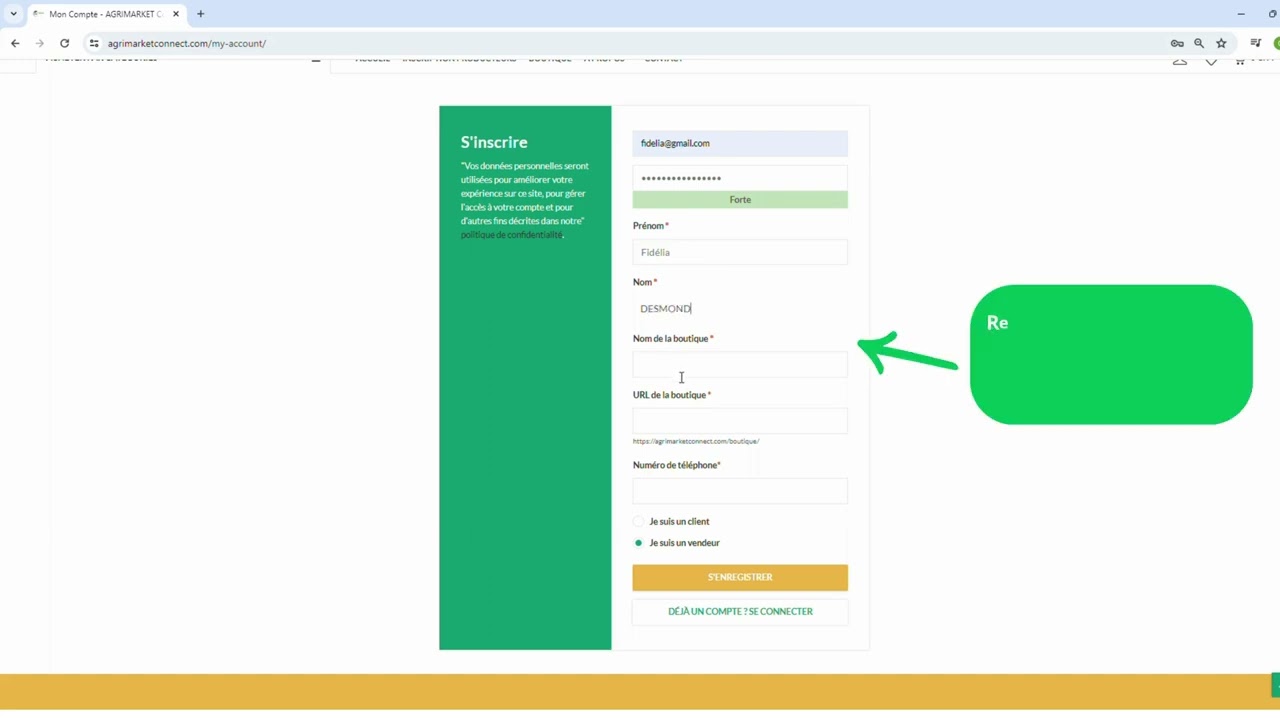Open the saved passwords key icon
The width and height of the screenshot is (1280, 720).
[x=1177, y=43]
